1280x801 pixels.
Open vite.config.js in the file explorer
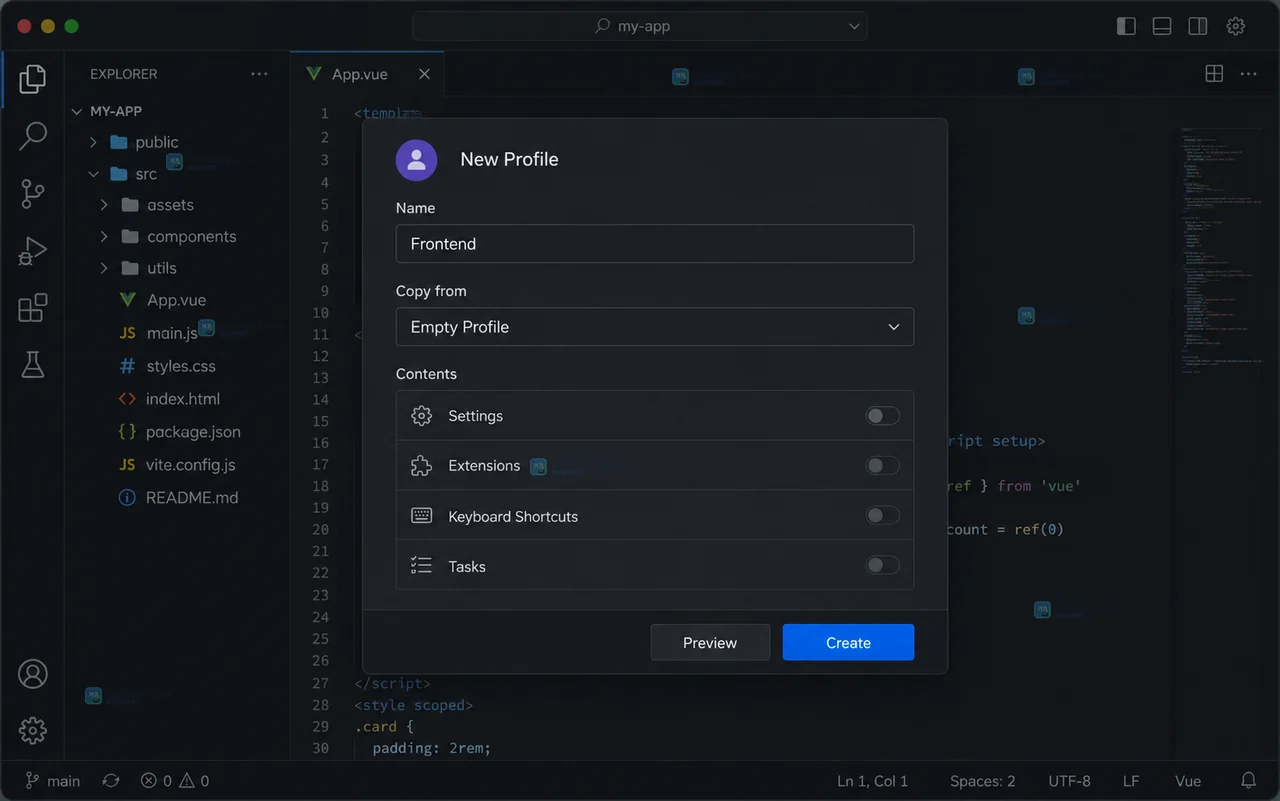(x=191, y=465)
